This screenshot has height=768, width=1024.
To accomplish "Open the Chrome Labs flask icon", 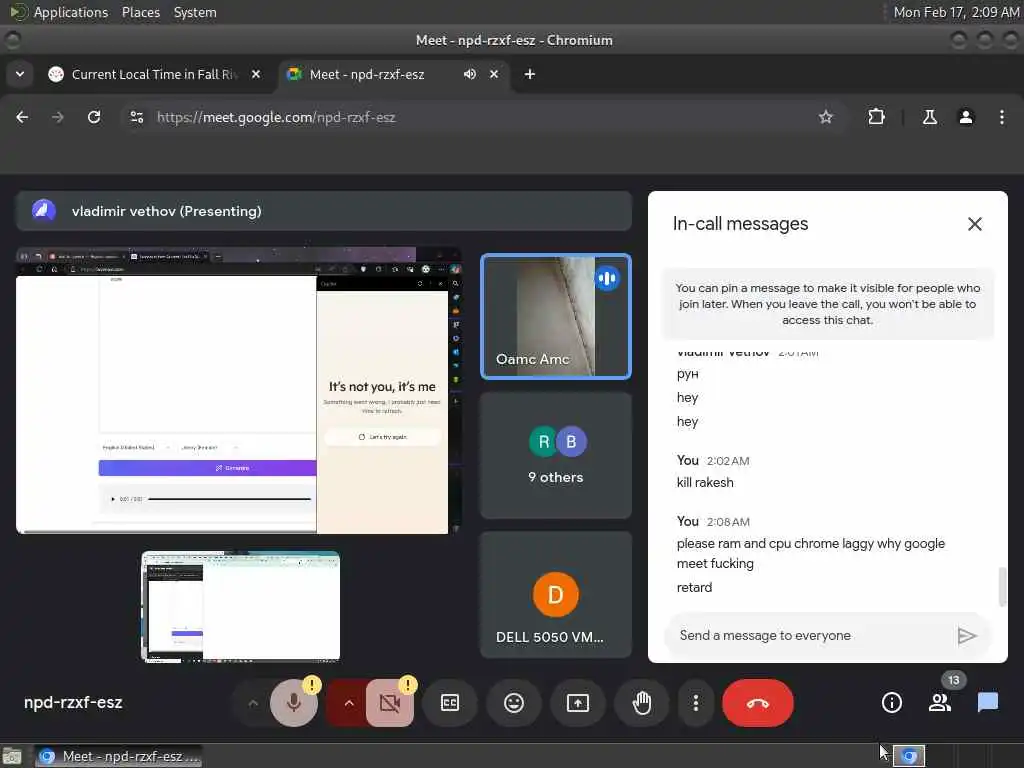I will click(x=929, y=117).
